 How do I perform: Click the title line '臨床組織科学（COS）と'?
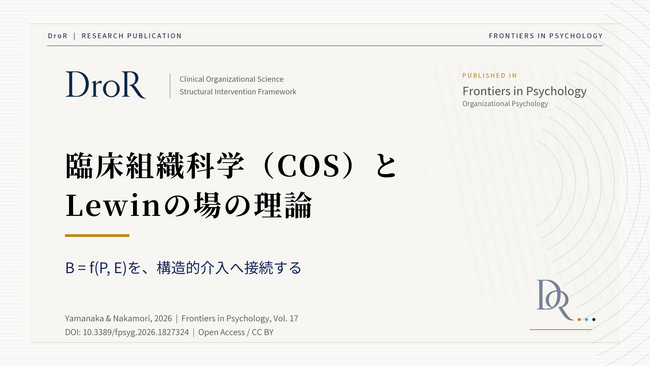point(231,166)
